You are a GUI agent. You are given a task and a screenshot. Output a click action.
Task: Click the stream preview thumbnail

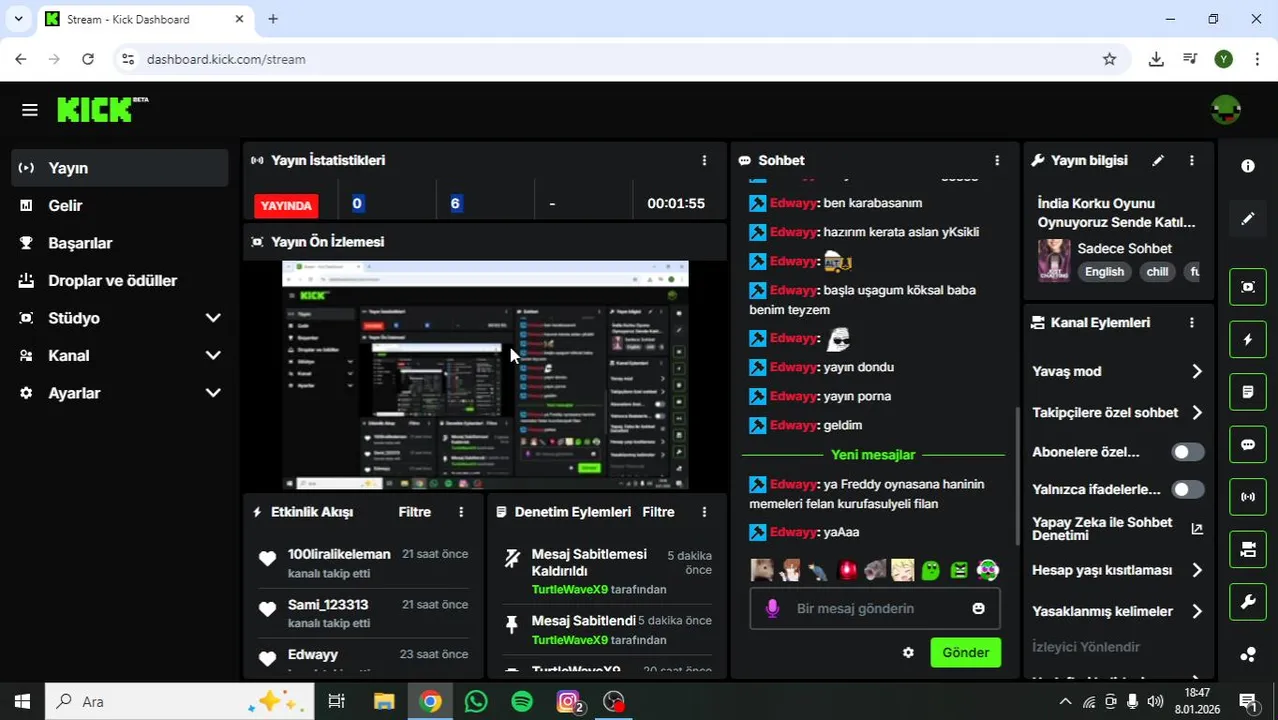[485, 375]
